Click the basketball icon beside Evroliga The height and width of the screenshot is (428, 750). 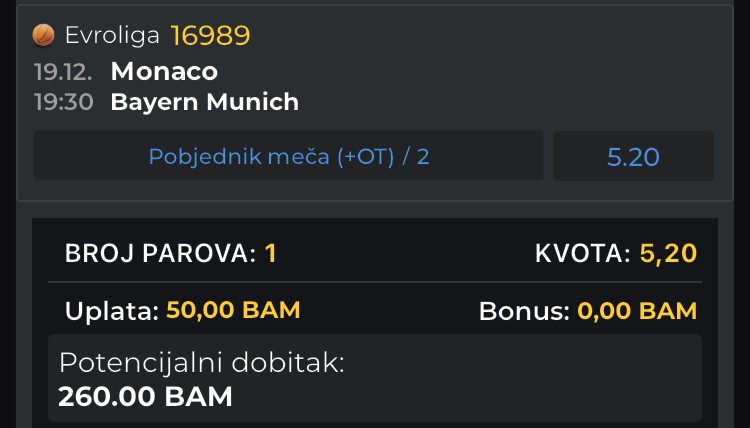click(x=44, y=36)
